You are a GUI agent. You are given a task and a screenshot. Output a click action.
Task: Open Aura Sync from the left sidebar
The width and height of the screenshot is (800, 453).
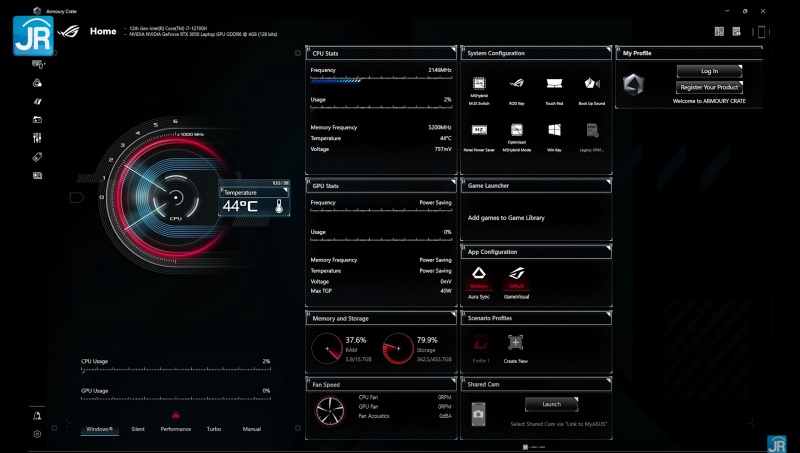[37, 83]
